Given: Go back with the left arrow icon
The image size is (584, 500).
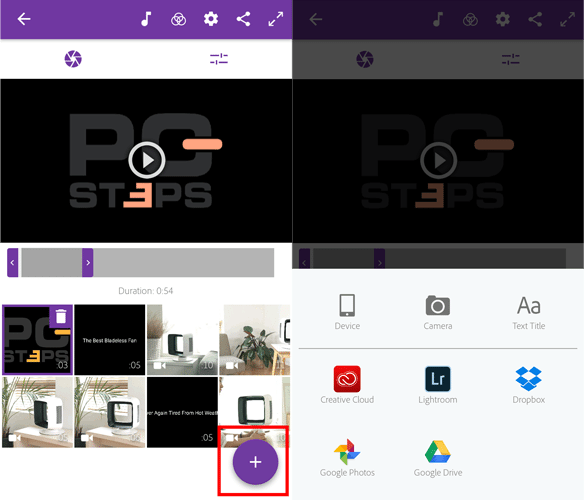Looking at the screenshot, I should pos(24,19).
